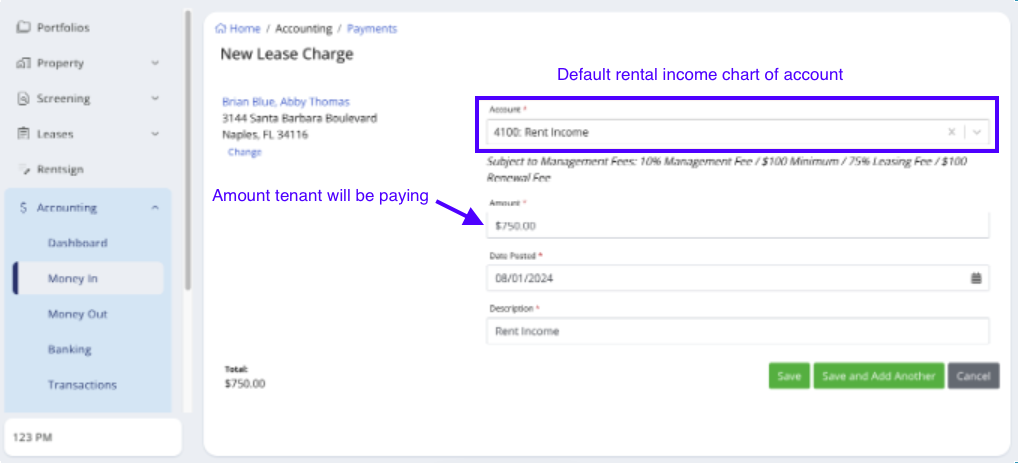Click the Portfolios folder icon
The width and height of the screenshot is (1018, 463).
(23, 28)
